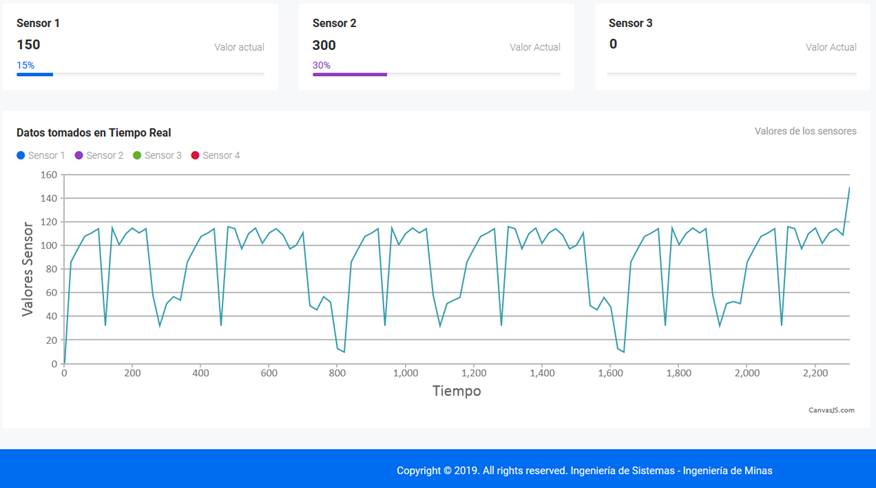Screen dimensions: 876x488
Task: Click the Sensor 2 value 300
Action: point(324,45)
